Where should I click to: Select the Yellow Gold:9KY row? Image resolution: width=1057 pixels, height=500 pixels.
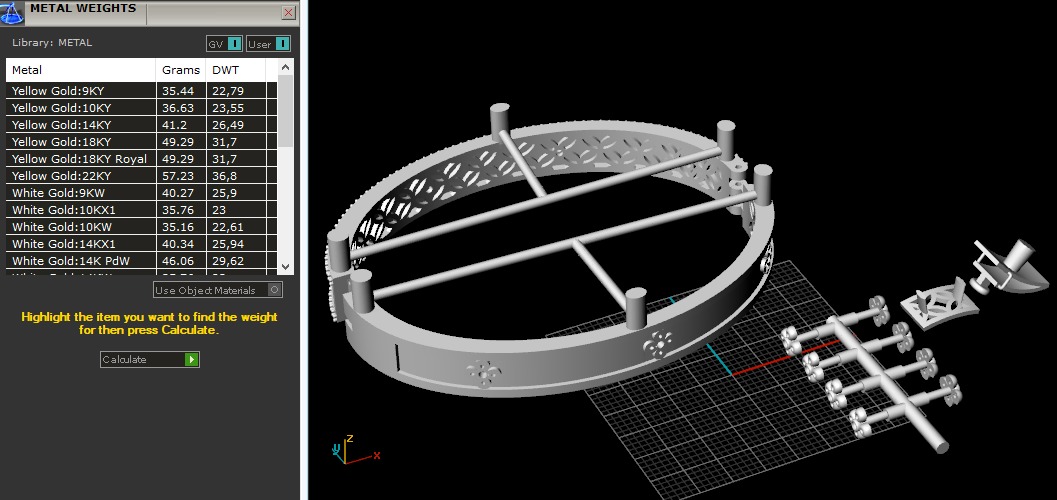pos(142,90)
